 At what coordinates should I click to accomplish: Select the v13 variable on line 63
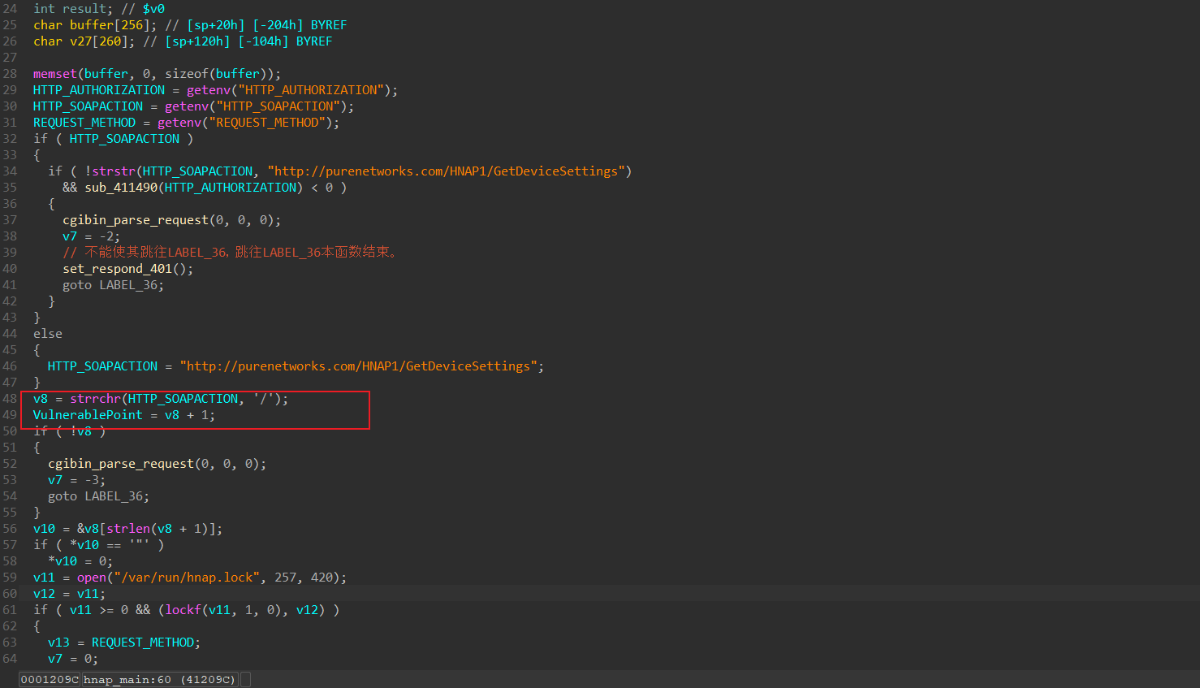click(59, 642)
